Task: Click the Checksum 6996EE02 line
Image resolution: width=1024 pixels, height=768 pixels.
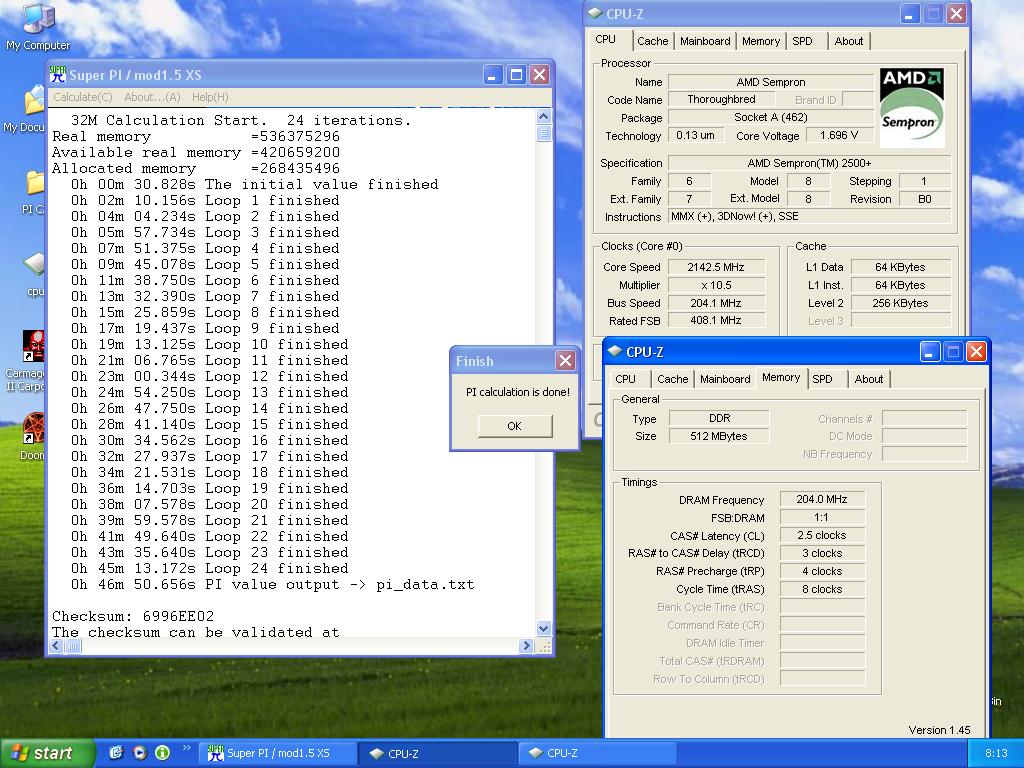Action: [x=133, y=616]
